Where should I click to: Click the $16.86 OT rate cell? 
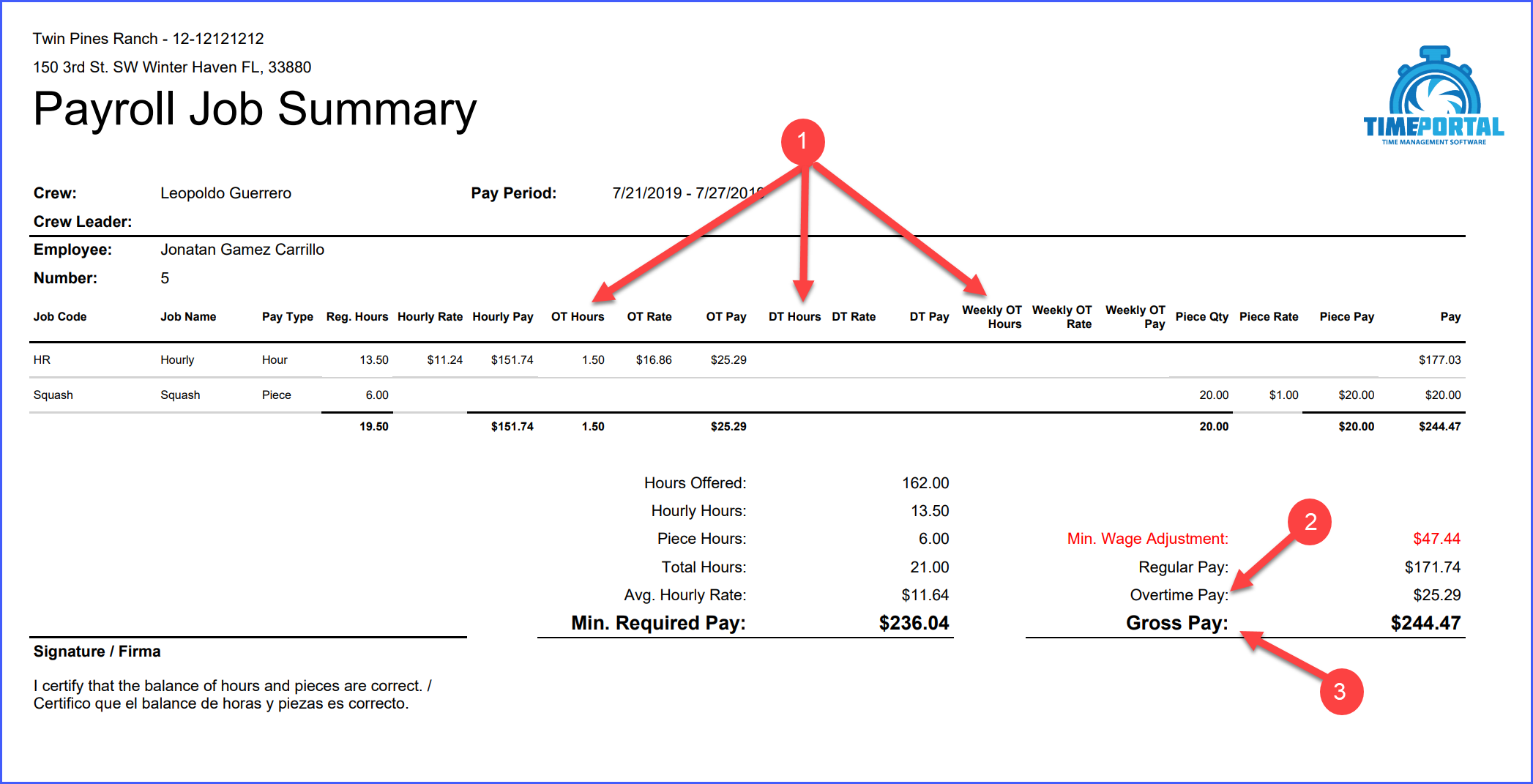coord(654,360)
